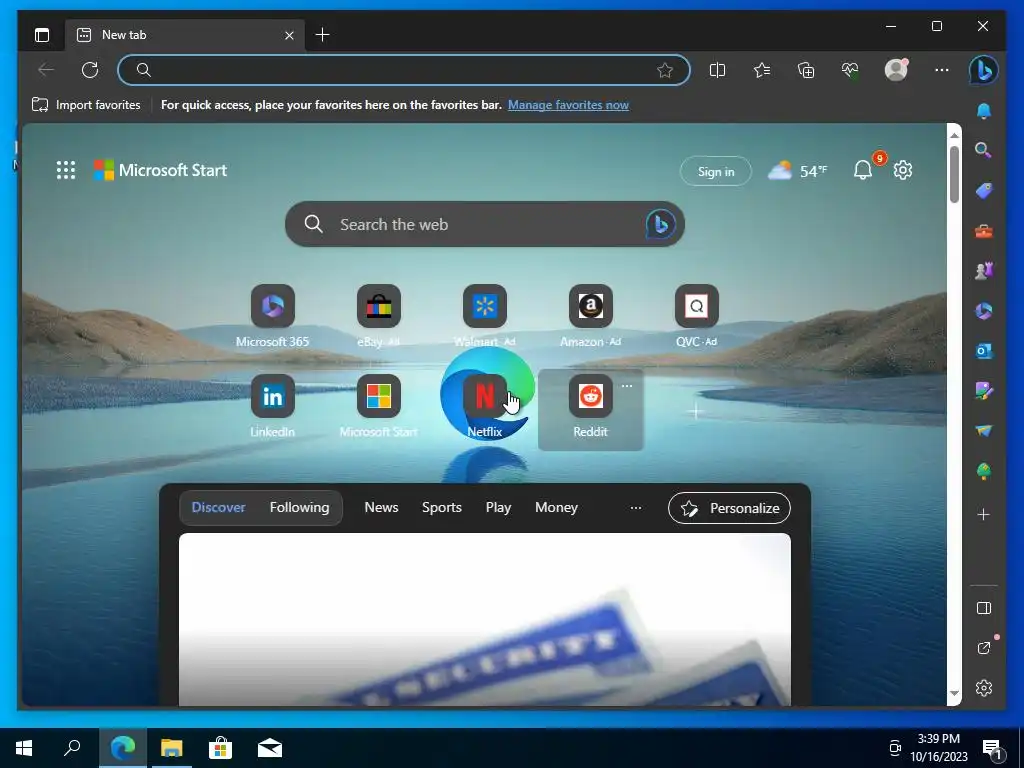
Task: Open the Reddit quick link tile
Action: (590, 410)
